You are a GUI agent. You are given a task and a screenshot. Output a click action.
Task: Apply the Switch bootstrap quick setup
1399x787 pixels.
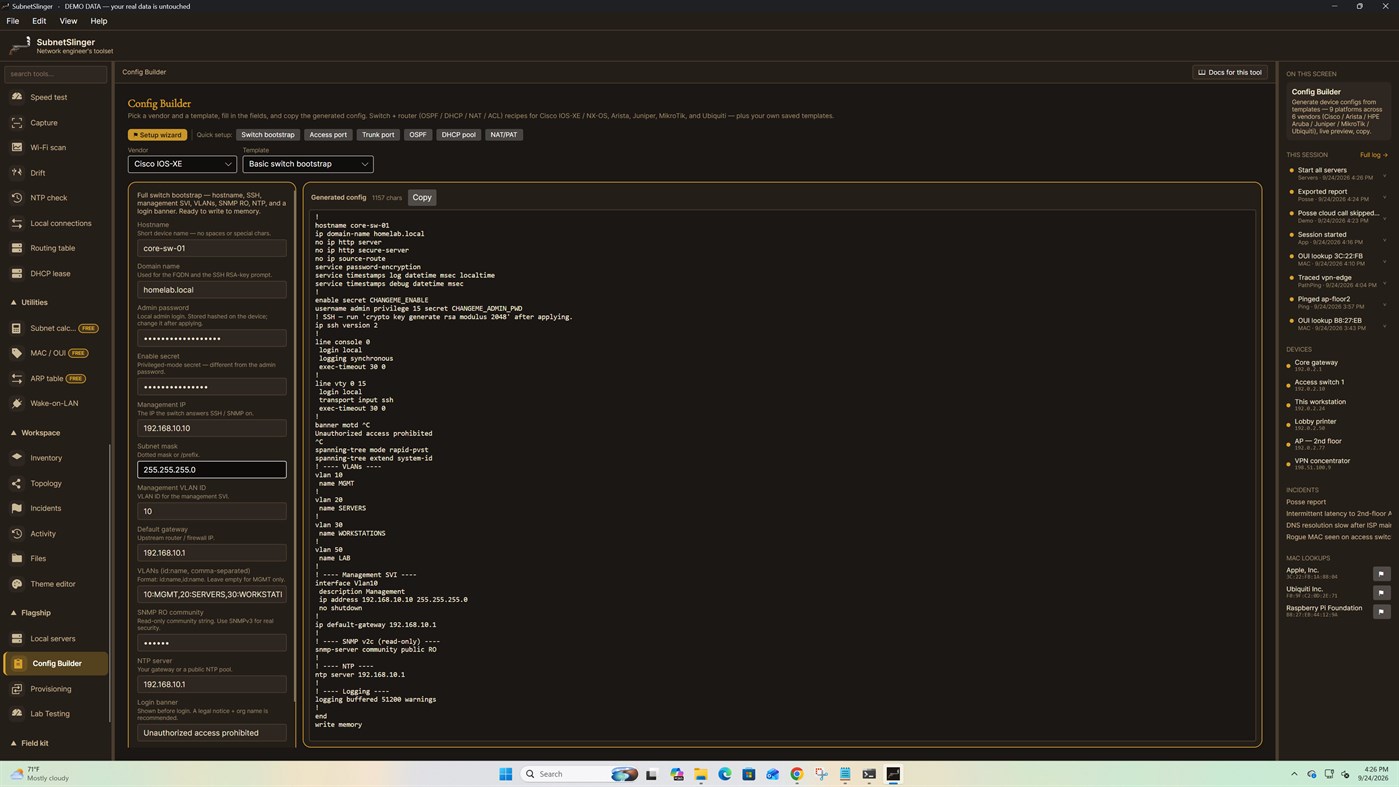coord(268,135)
